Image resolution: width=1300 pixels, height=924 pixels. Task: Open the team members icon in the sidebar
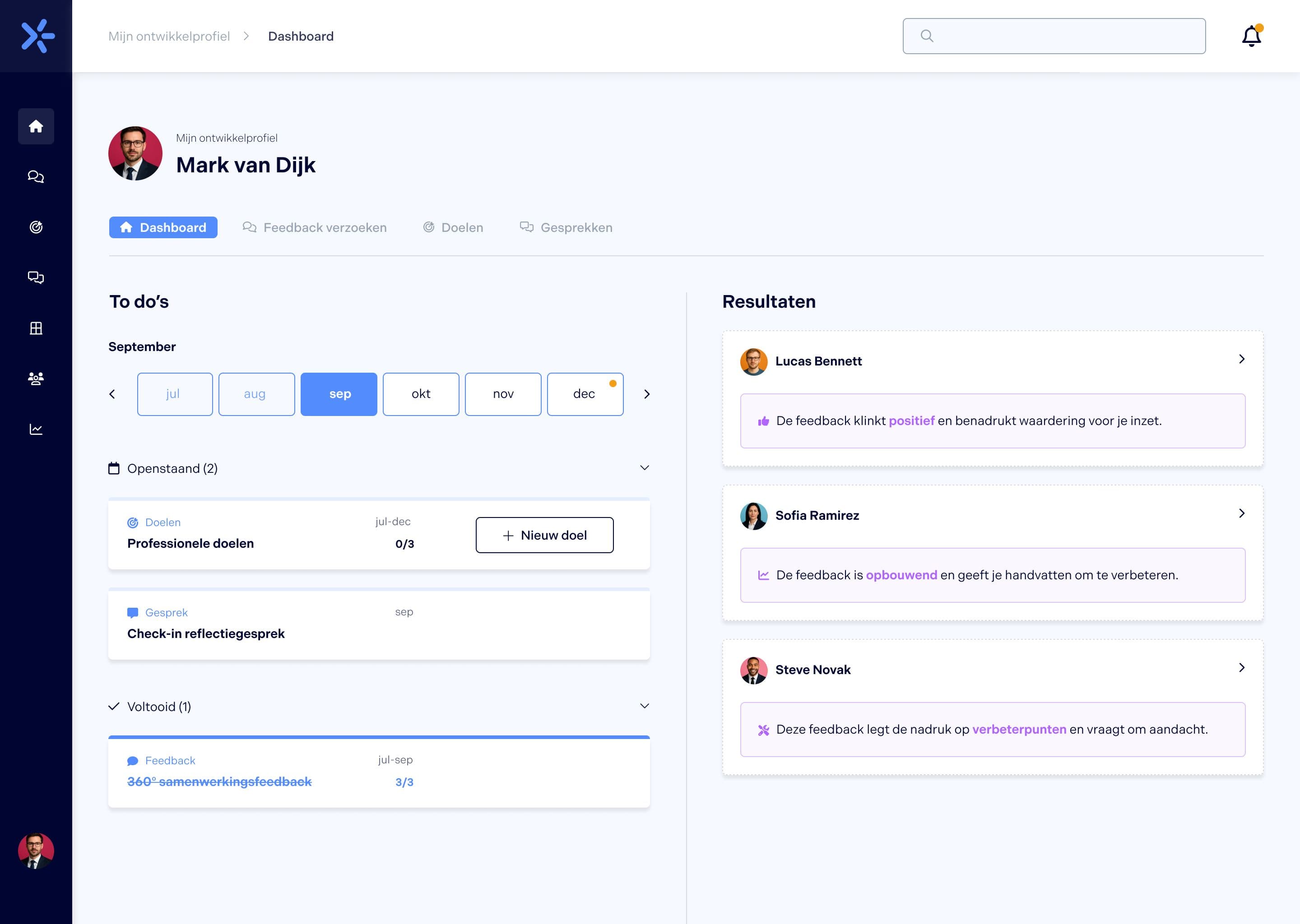tap(36, 379)
